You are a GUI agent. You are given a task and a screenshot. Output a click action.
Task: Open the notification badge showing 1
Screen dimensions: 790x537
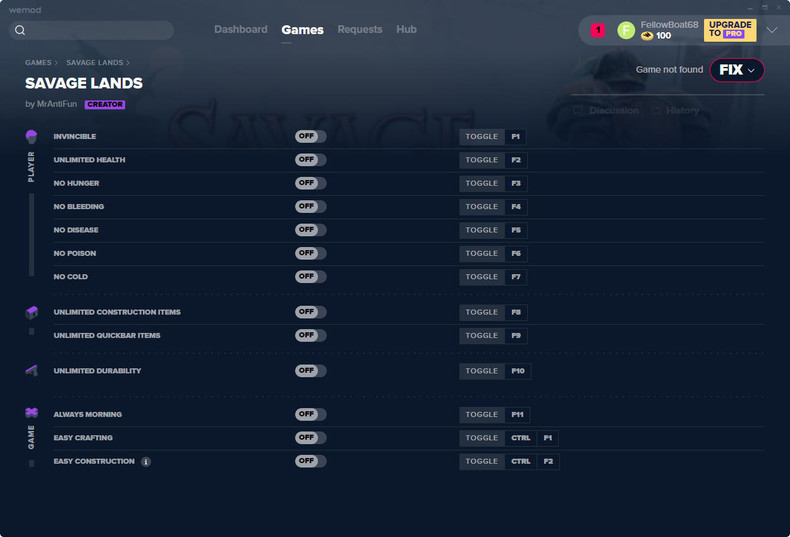pos(598,30)
